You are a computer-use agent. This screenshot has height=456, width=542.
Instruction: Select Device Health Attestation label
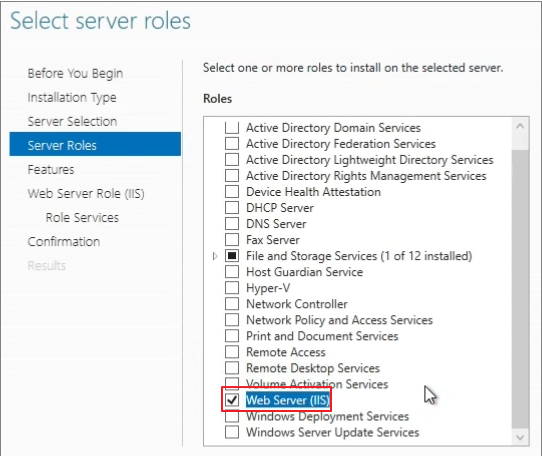click(x=314, y=192)
